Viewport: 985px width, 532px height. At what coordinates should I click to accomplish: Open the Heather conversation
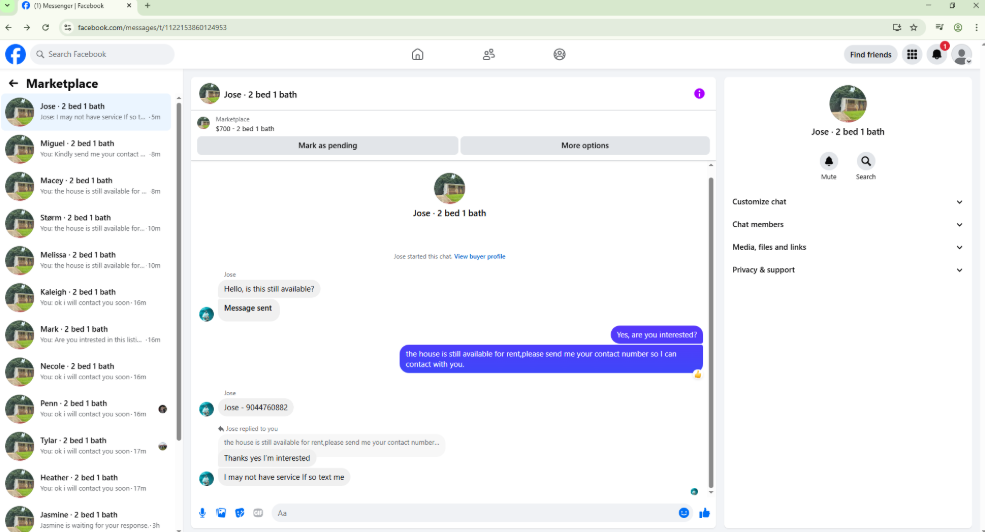pos(86,482)
